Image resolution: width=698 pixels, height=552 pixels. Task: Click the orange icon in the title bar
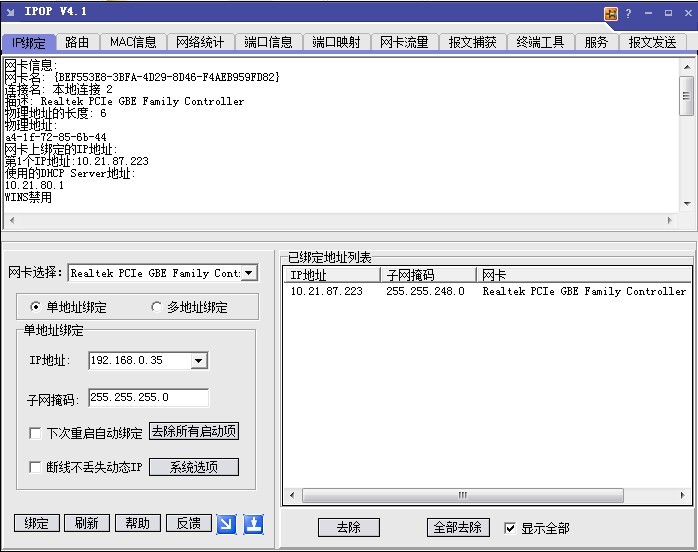pos(611,14)
